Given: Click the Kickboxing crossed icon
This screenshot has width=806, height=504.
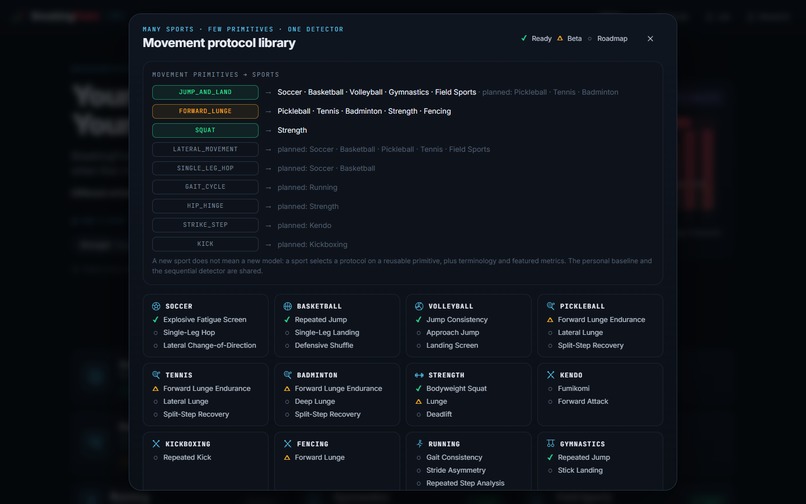Looking at the screenshot, I should click(x=156, y=444).
